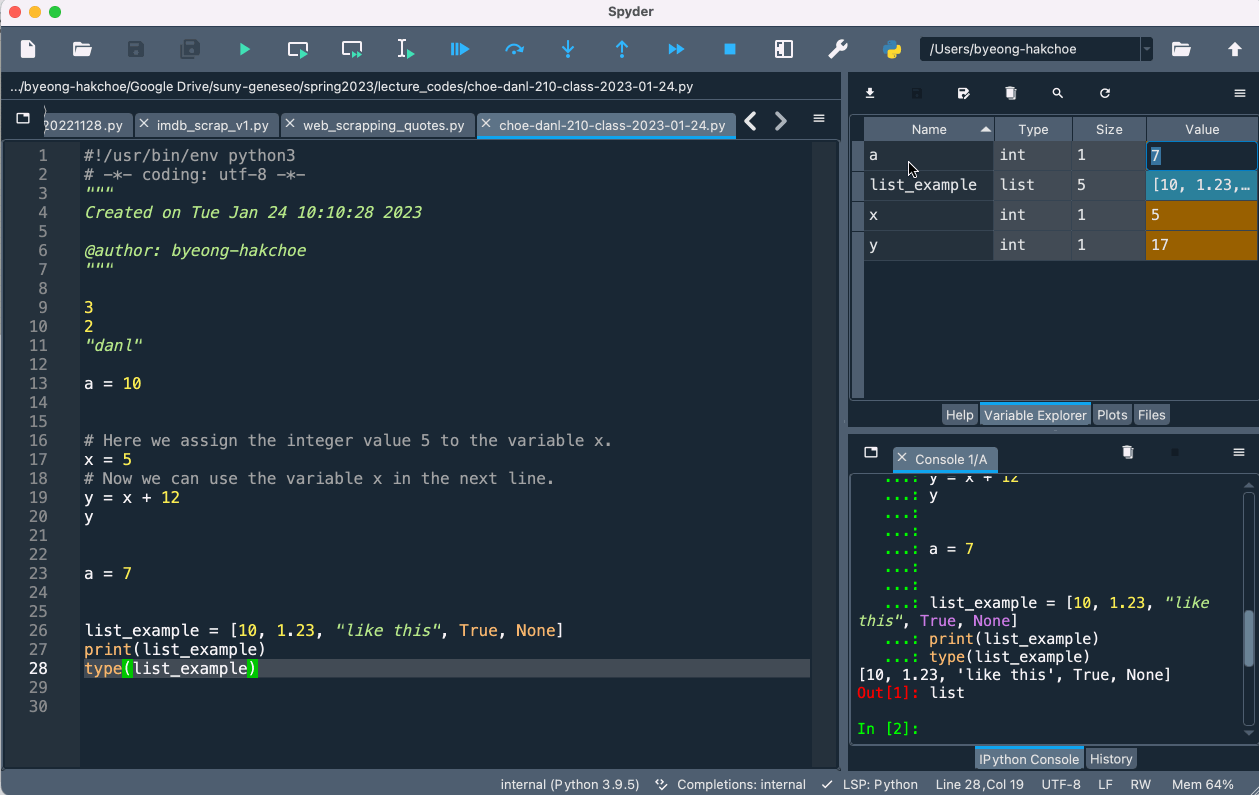Expand the working directory dropdown
The height and width of the screenshot is (795, 1259).
click(x=1147, y=49)
